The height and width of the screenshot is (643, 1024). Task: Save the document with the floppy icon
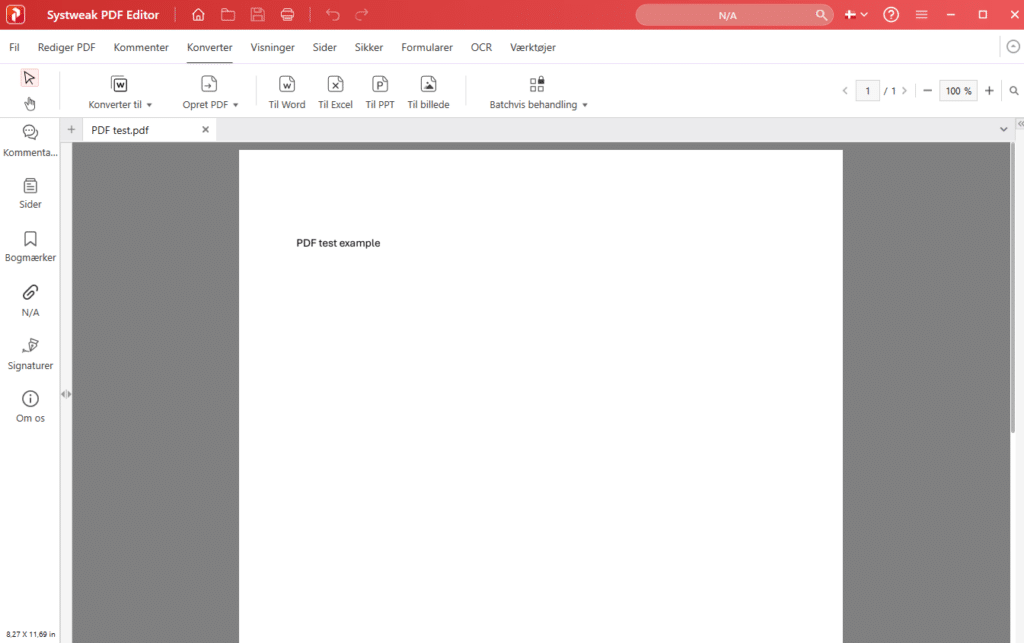click(257, 14)
